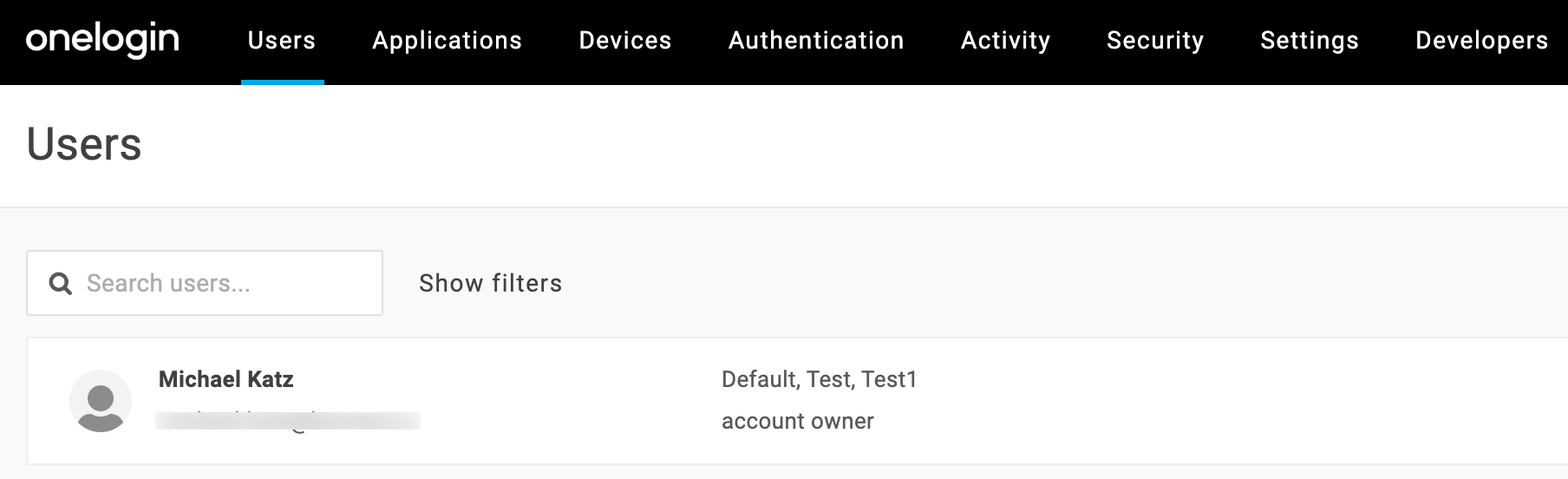This screenshot has width=1568, height=479.
Task: Click the blue underline beneath Users tab
Action: click(x=283, y=82)
